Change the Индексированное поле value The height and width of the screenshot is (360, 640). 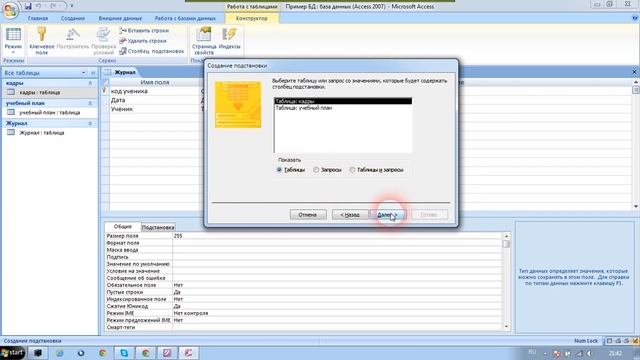click(337, 299)
